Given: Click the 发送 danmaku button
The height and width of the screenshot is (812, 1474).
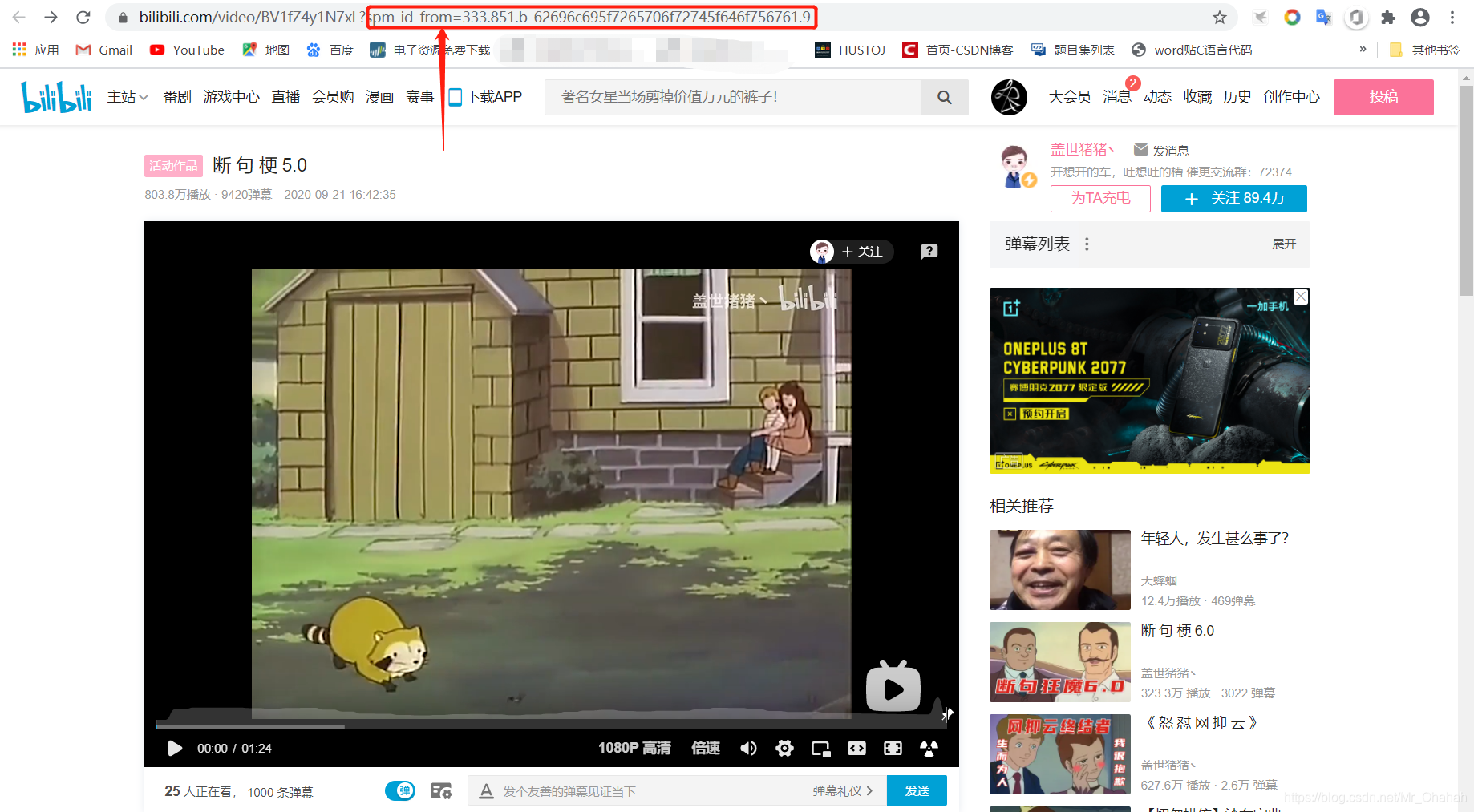Looking at the screenshot, I should (x=917, y=791).
